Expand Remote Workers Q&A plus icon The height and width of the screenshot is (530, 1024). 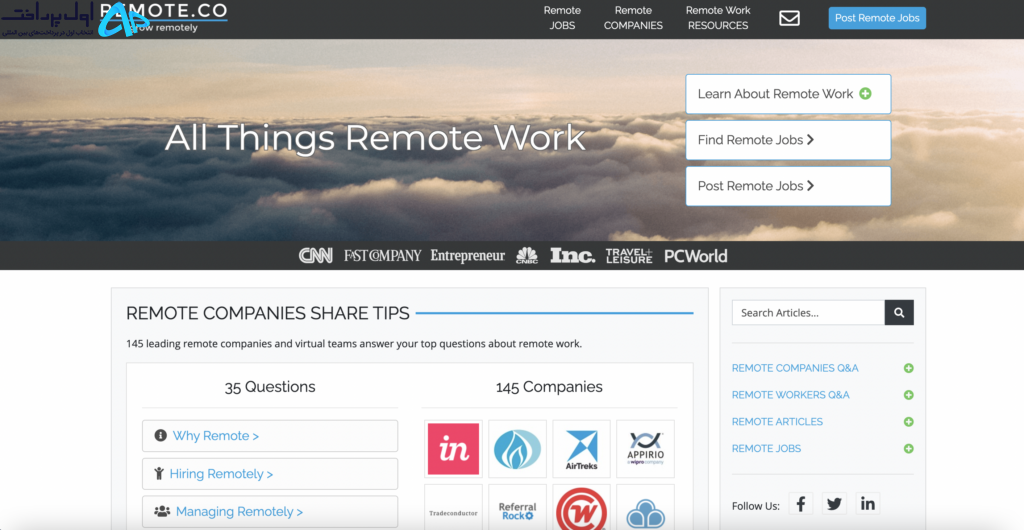click(x=908, y=395)
